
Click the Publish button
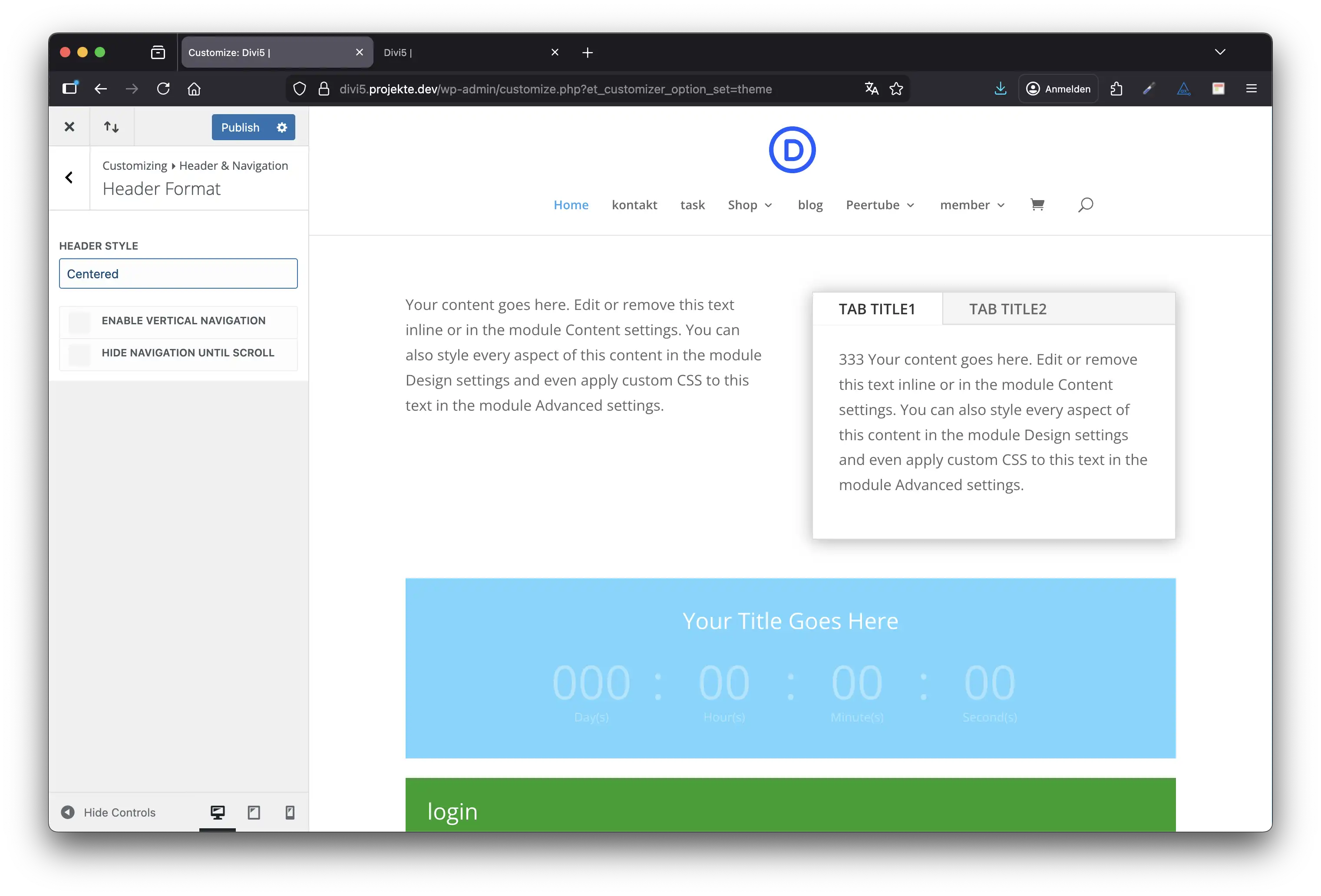pyautogui.click(x=241, y=127)
